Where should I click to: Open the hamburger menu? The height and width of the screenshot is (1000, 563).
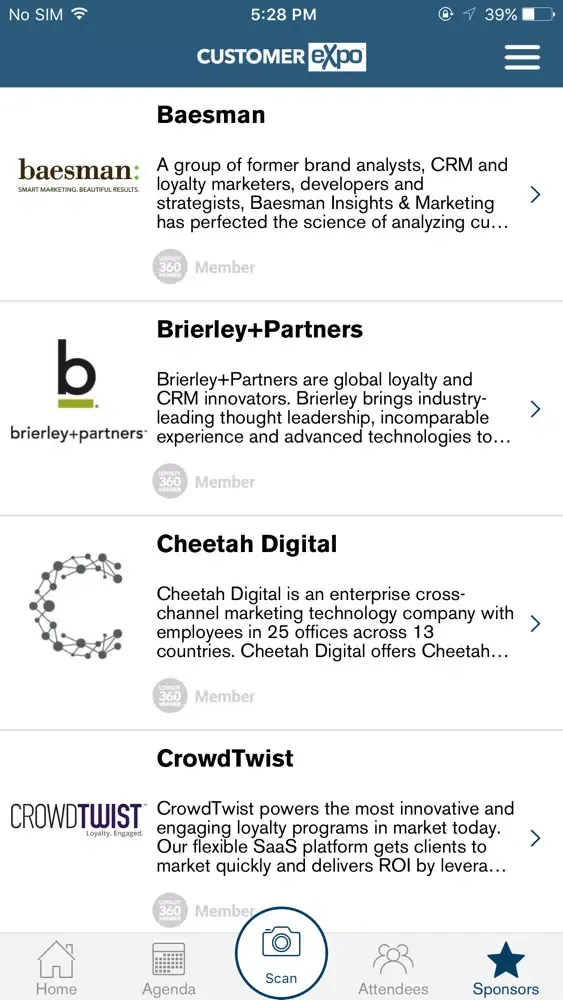point(522,57)
